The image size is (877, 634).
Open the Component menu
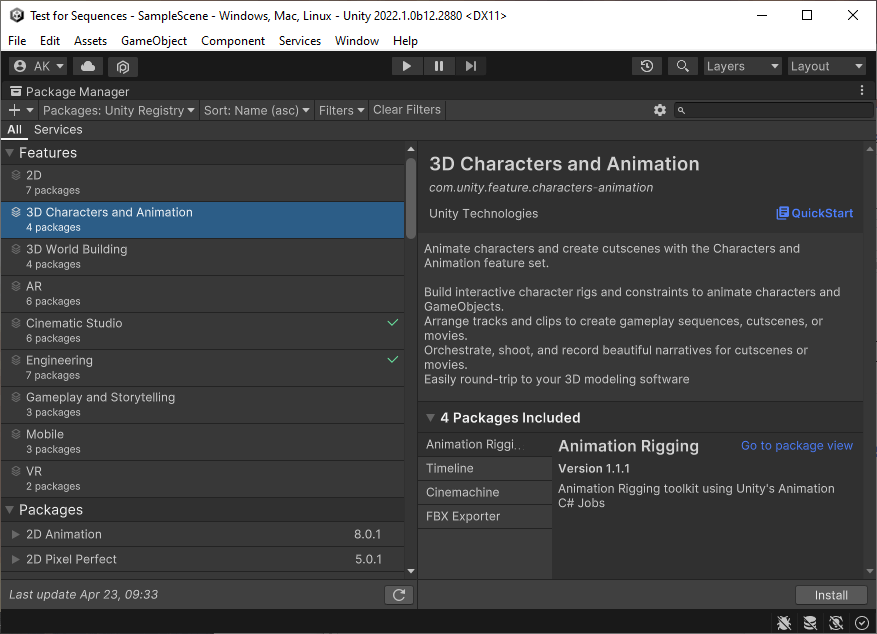[x=233, y=41]
